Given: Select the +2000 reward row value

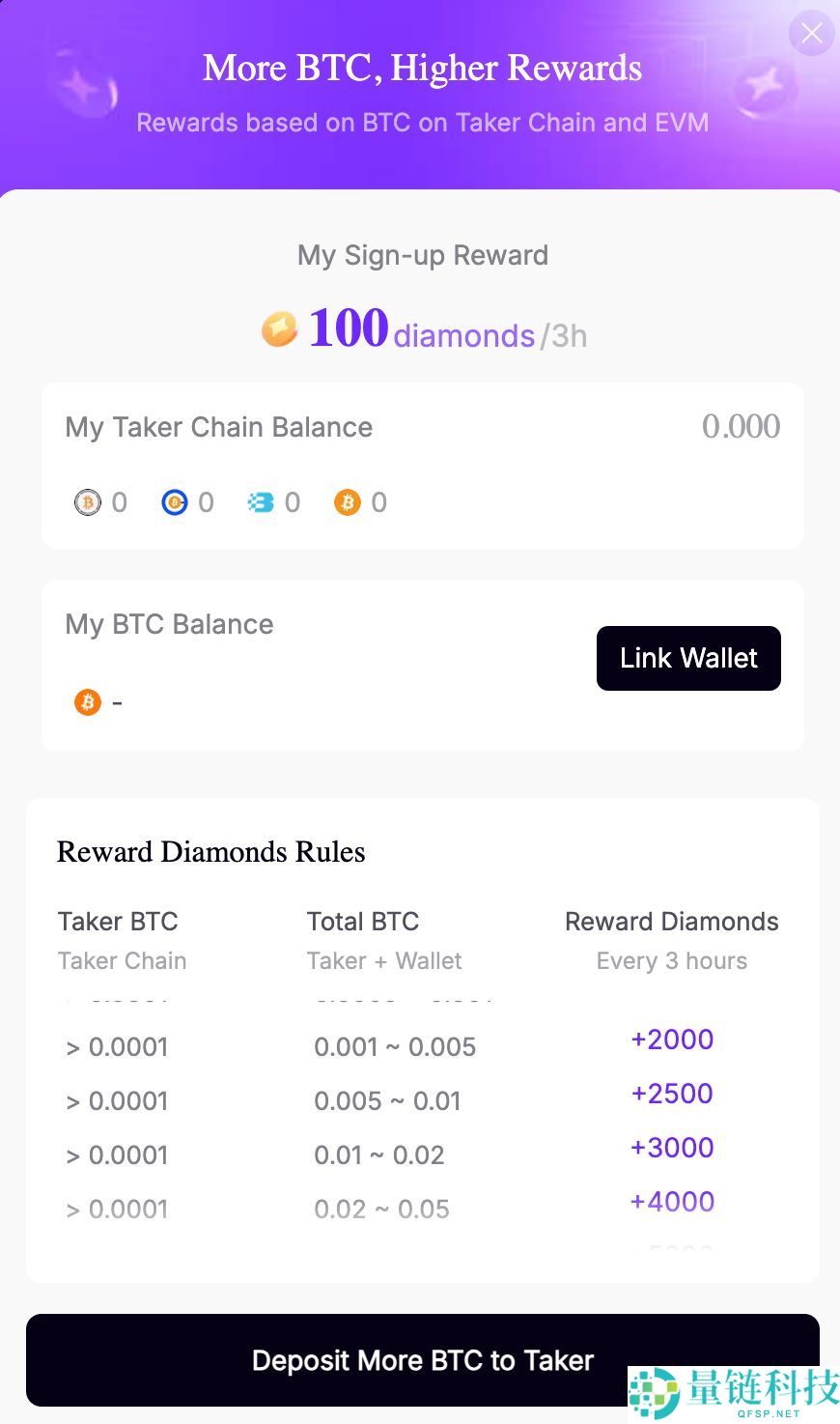Looking at the screenshot, I should pos(672,1040).
